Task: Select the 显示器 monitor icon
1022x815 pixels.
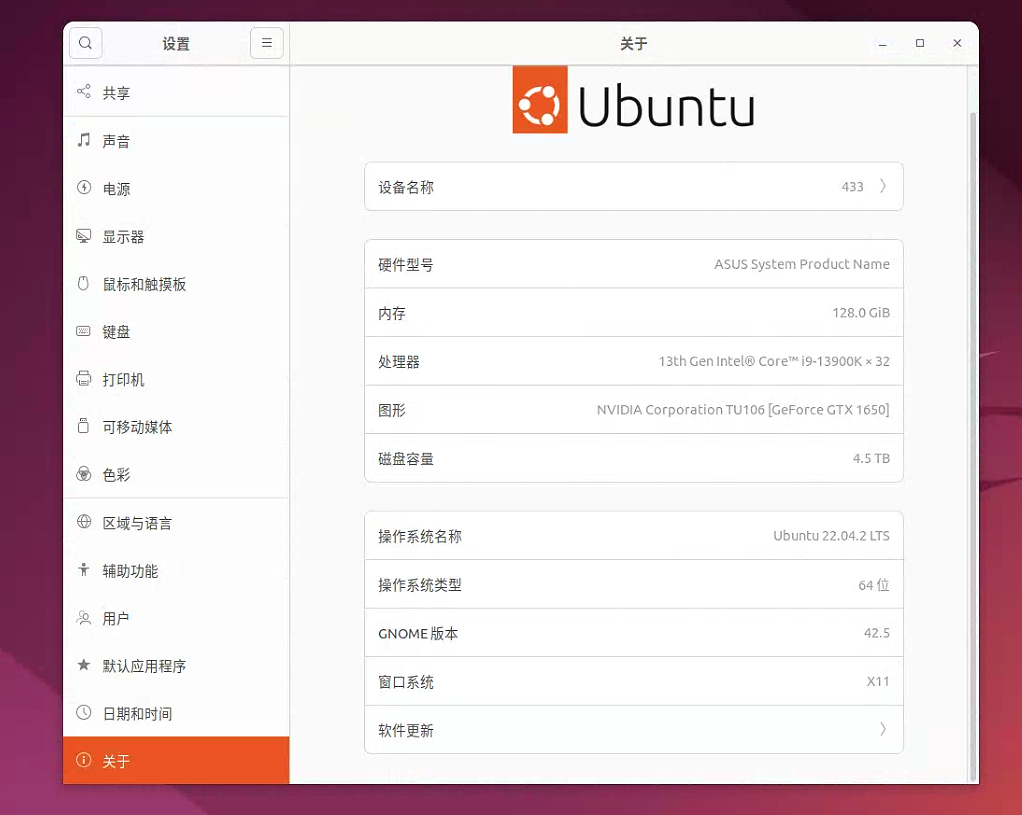Action: pos(84,236)
